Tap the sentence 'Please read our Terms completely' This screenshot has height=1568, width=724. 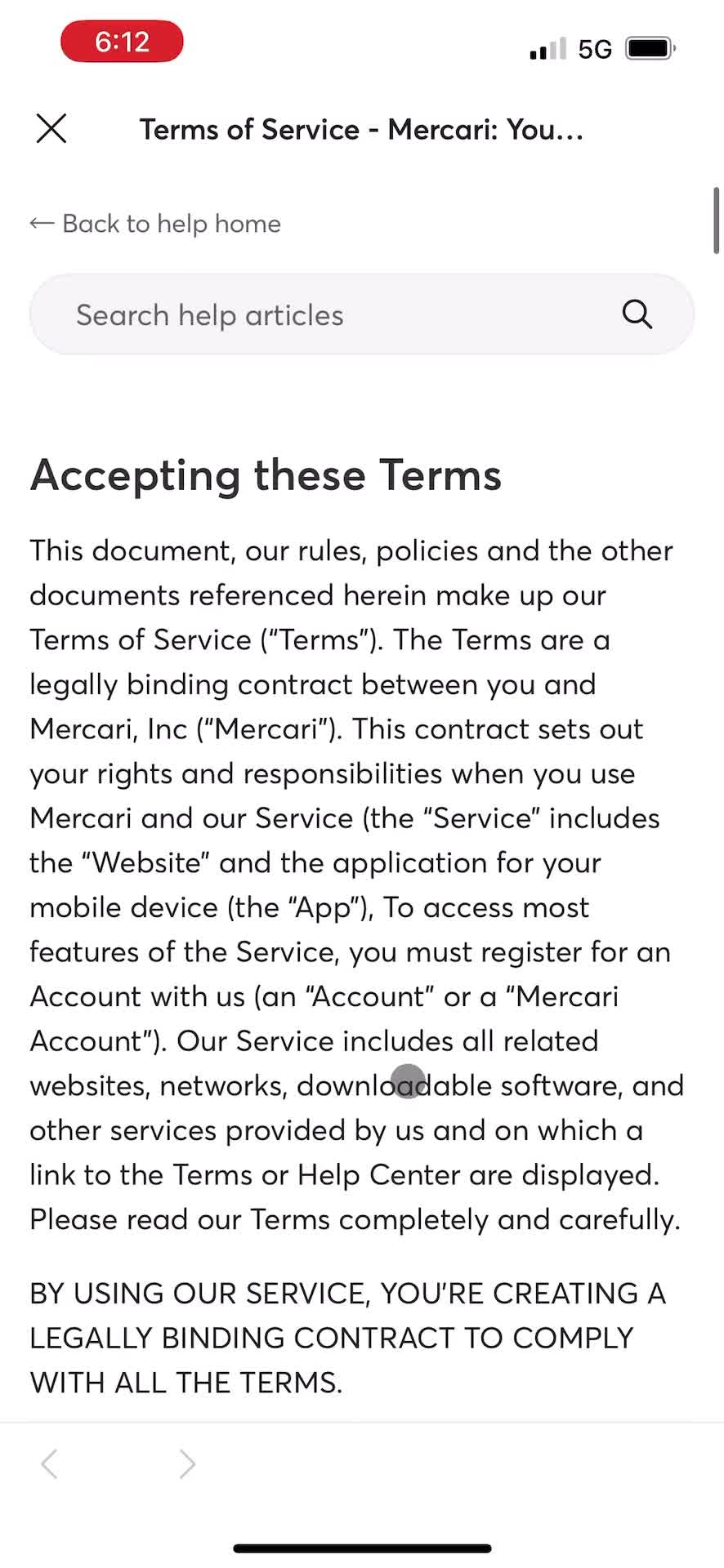coord(355,1219)
